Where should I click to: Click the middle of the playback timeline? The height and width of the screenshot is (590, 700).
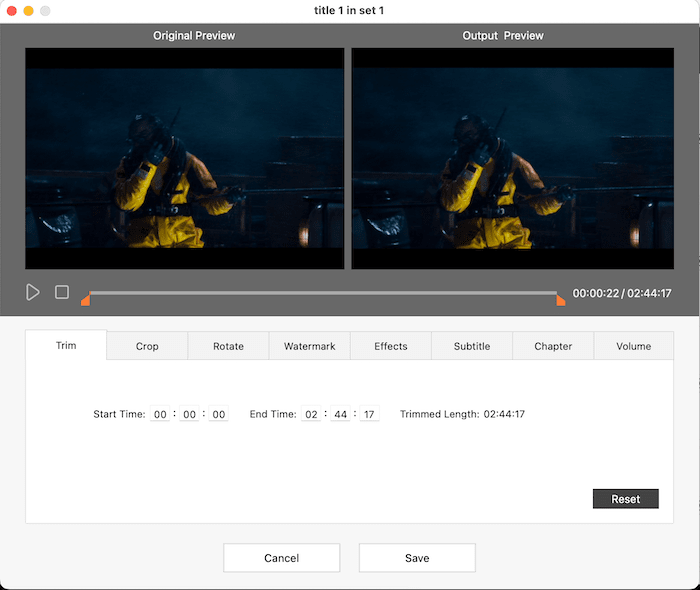[323, 293]
